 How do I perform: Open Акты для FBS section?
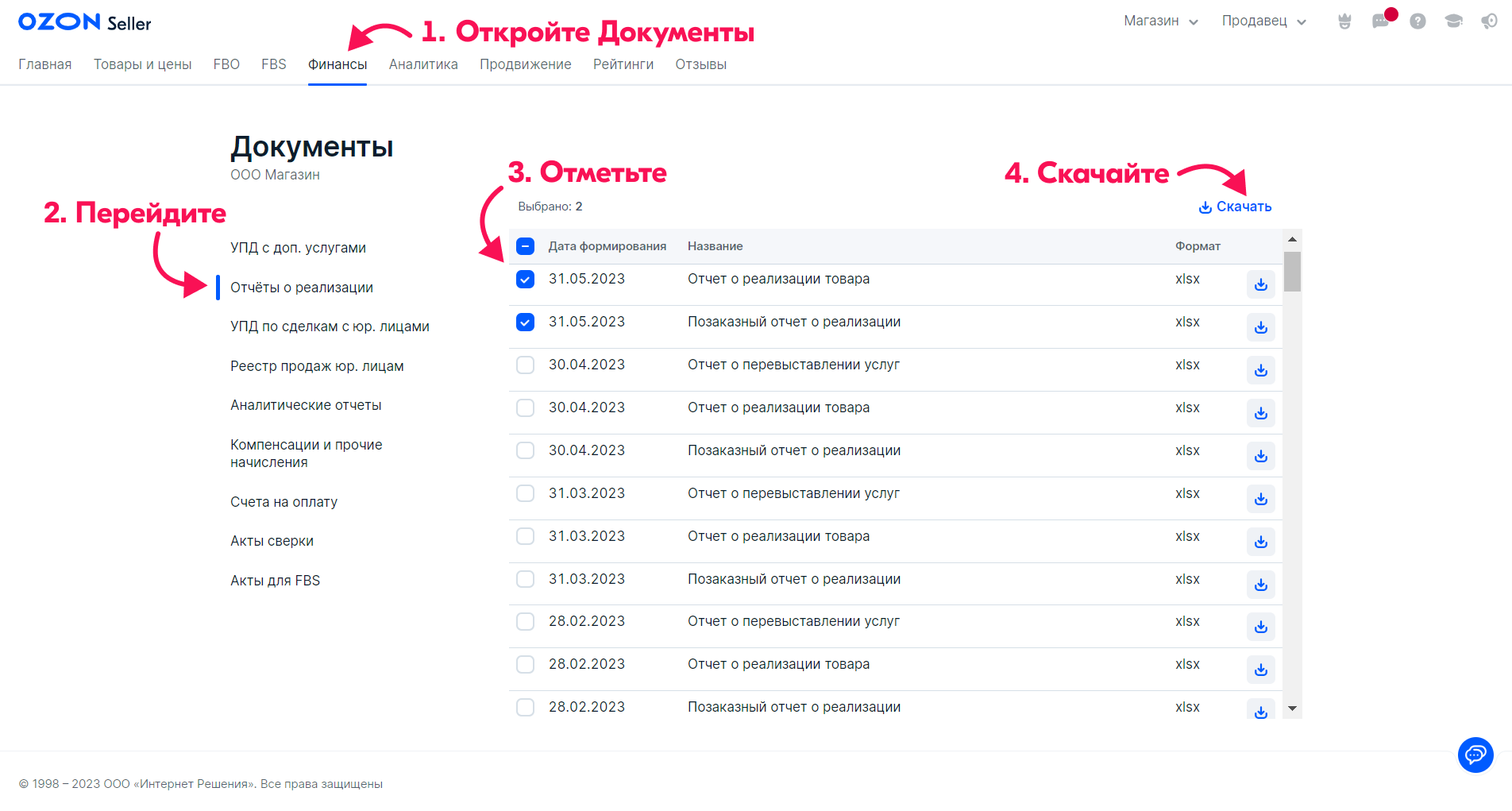click(x=275, y=581)
